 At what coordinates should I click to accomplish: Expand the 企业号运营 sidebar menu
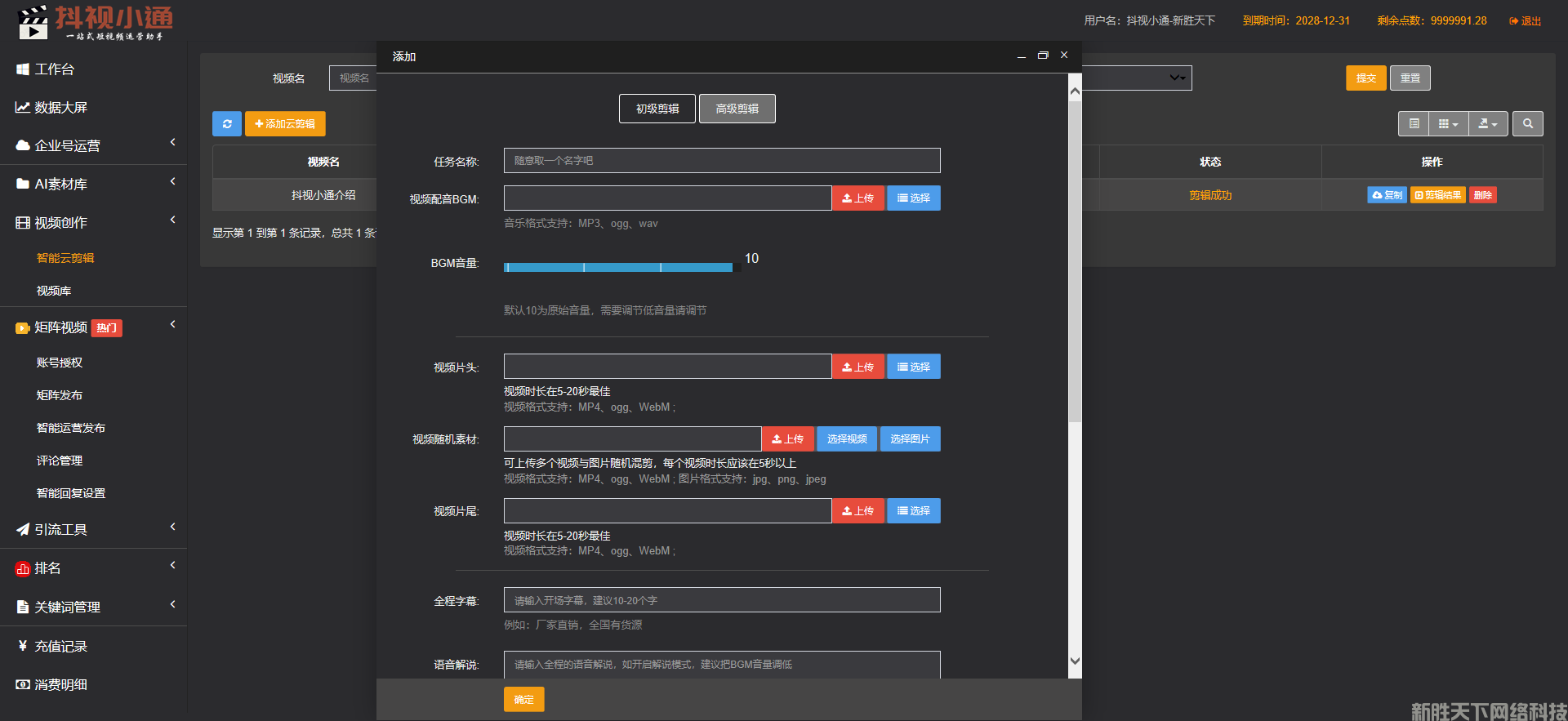67,146
